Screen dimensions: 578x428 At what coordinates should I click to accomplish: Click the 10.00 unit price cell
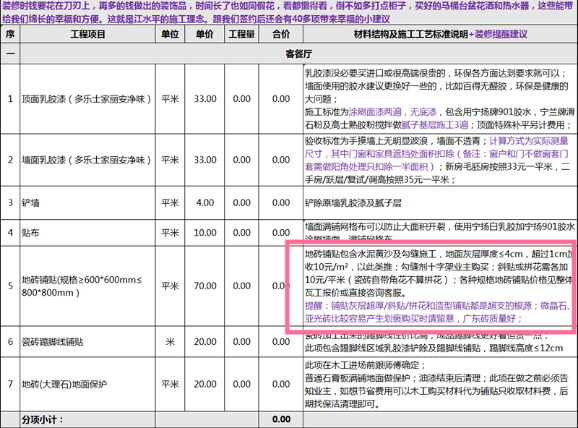coord(205,233)
